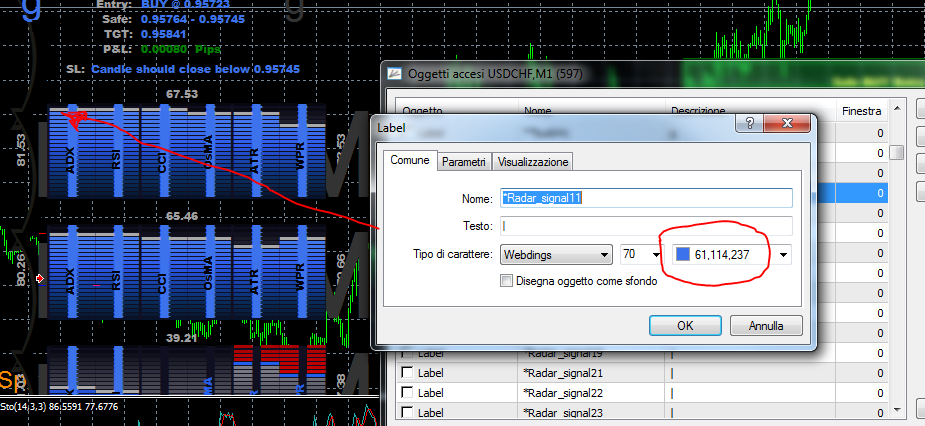
Task: Confirm Label dialog with OK
Action: point(685,326)
